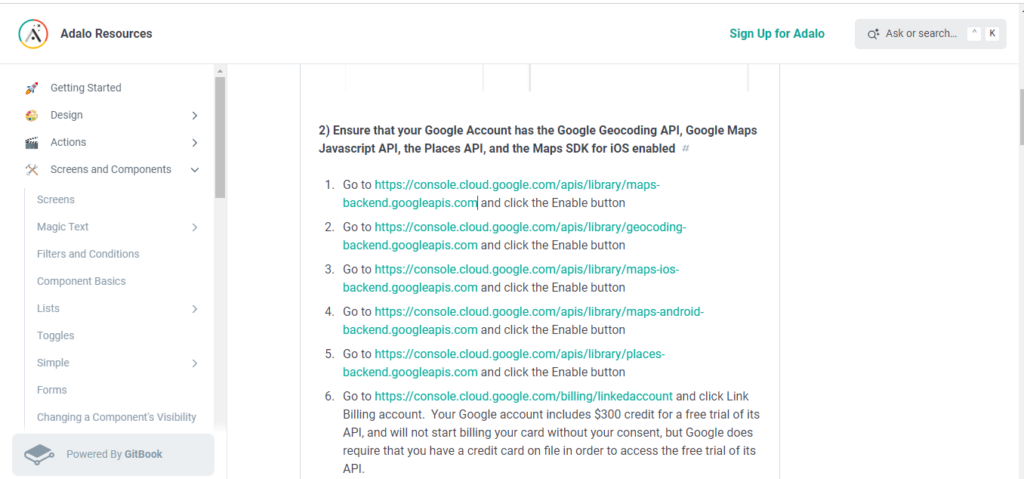Expand the Design chevron
This screenshot has width=1024, height=479.
point(195,116)
